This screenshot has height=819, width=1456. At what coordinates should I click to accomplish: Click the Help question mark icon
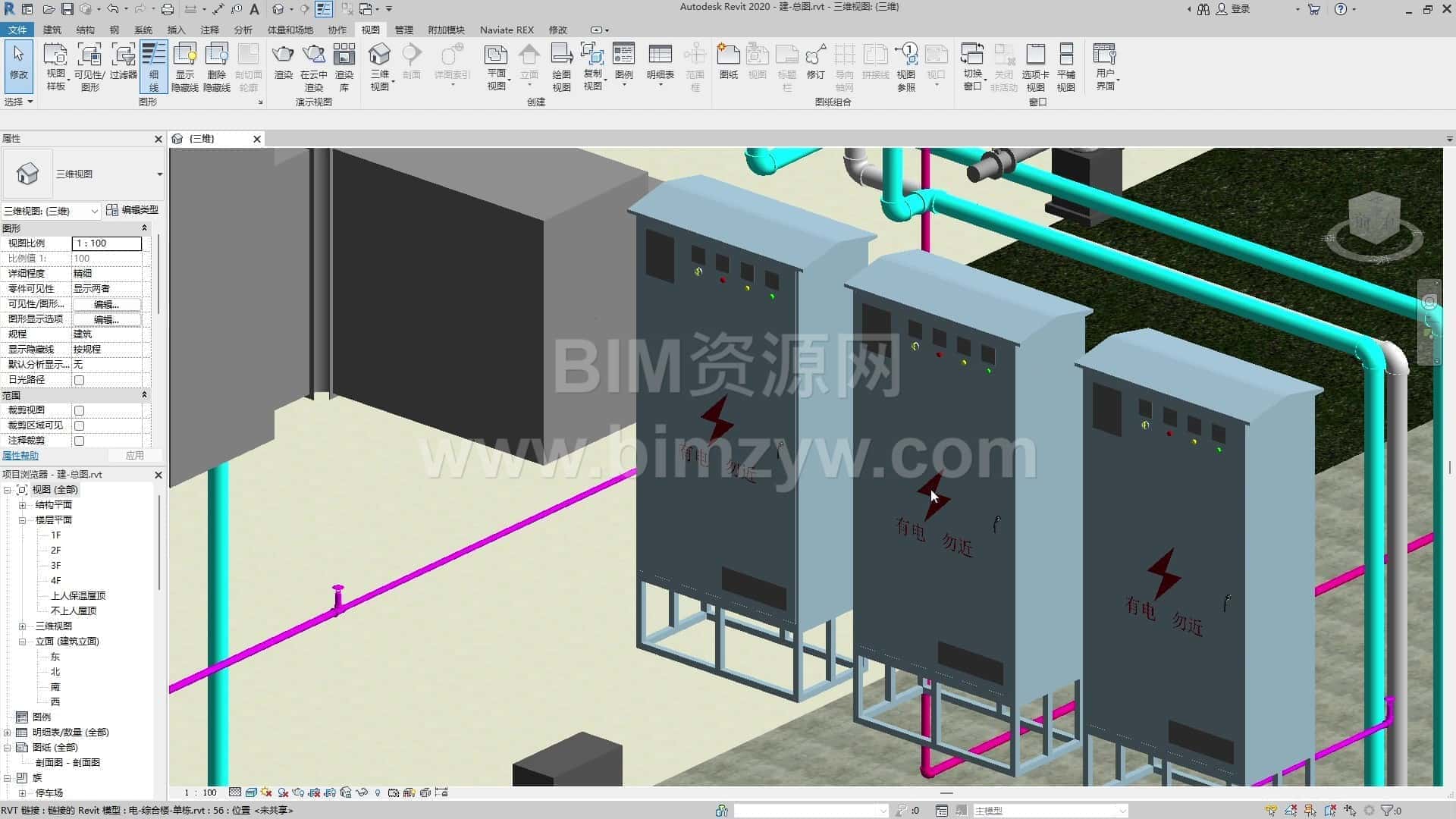pos(1341,9)
